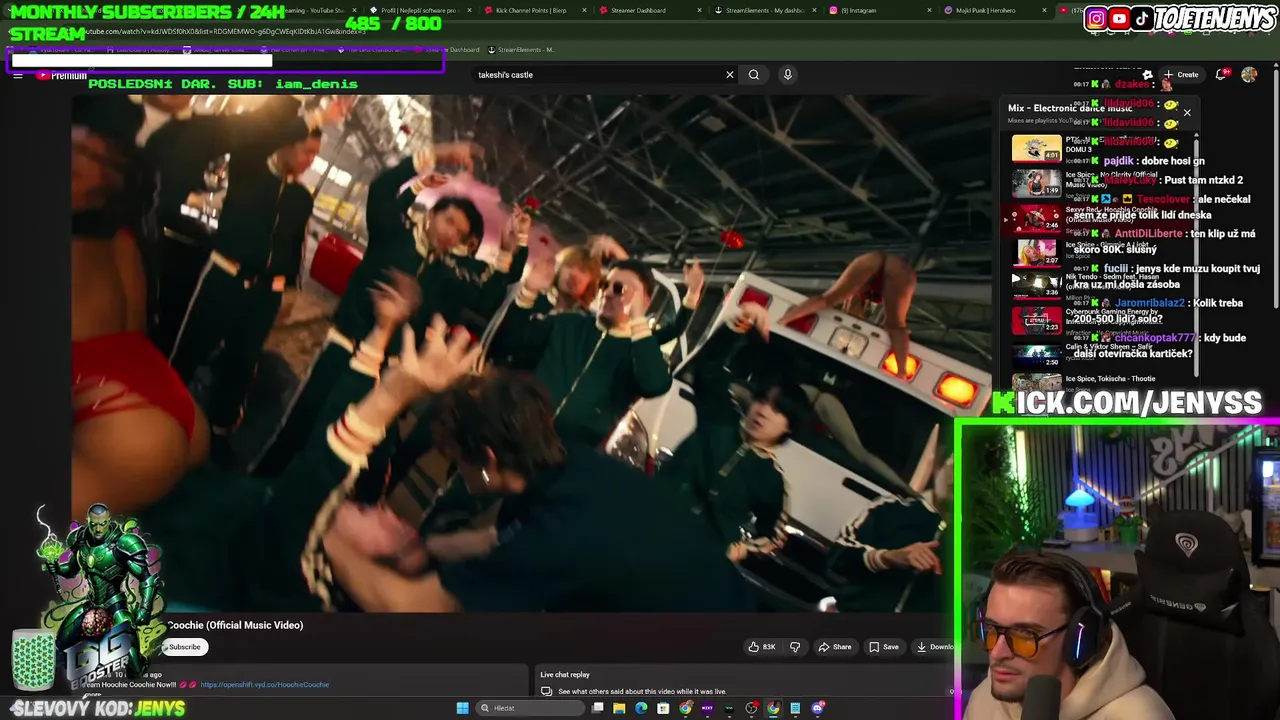Click the video player to pause playback

530,352
